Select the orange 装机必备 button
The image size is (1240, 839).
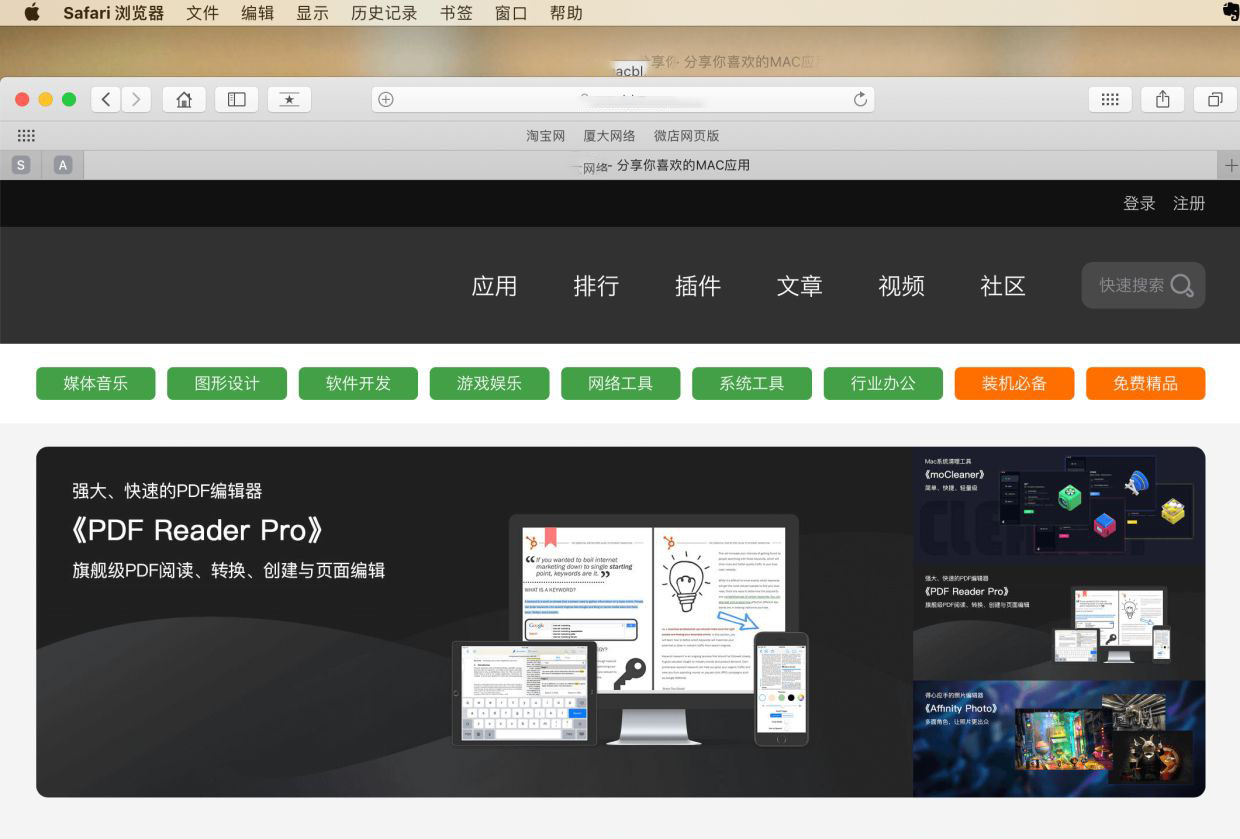(1014, 383)
